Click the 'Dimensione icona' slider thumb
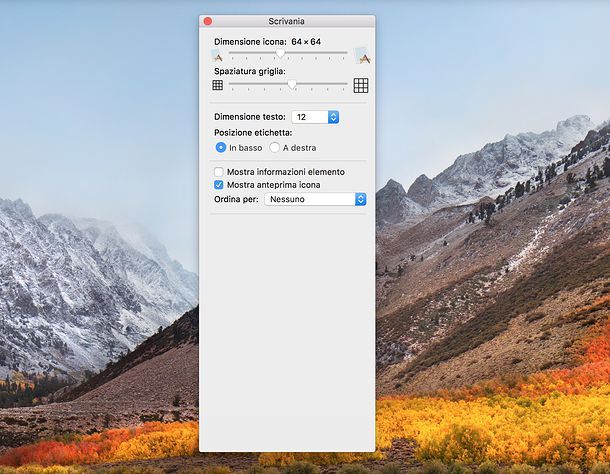The height and width of the screenshot is (474, 610). (x=280, y=53)
